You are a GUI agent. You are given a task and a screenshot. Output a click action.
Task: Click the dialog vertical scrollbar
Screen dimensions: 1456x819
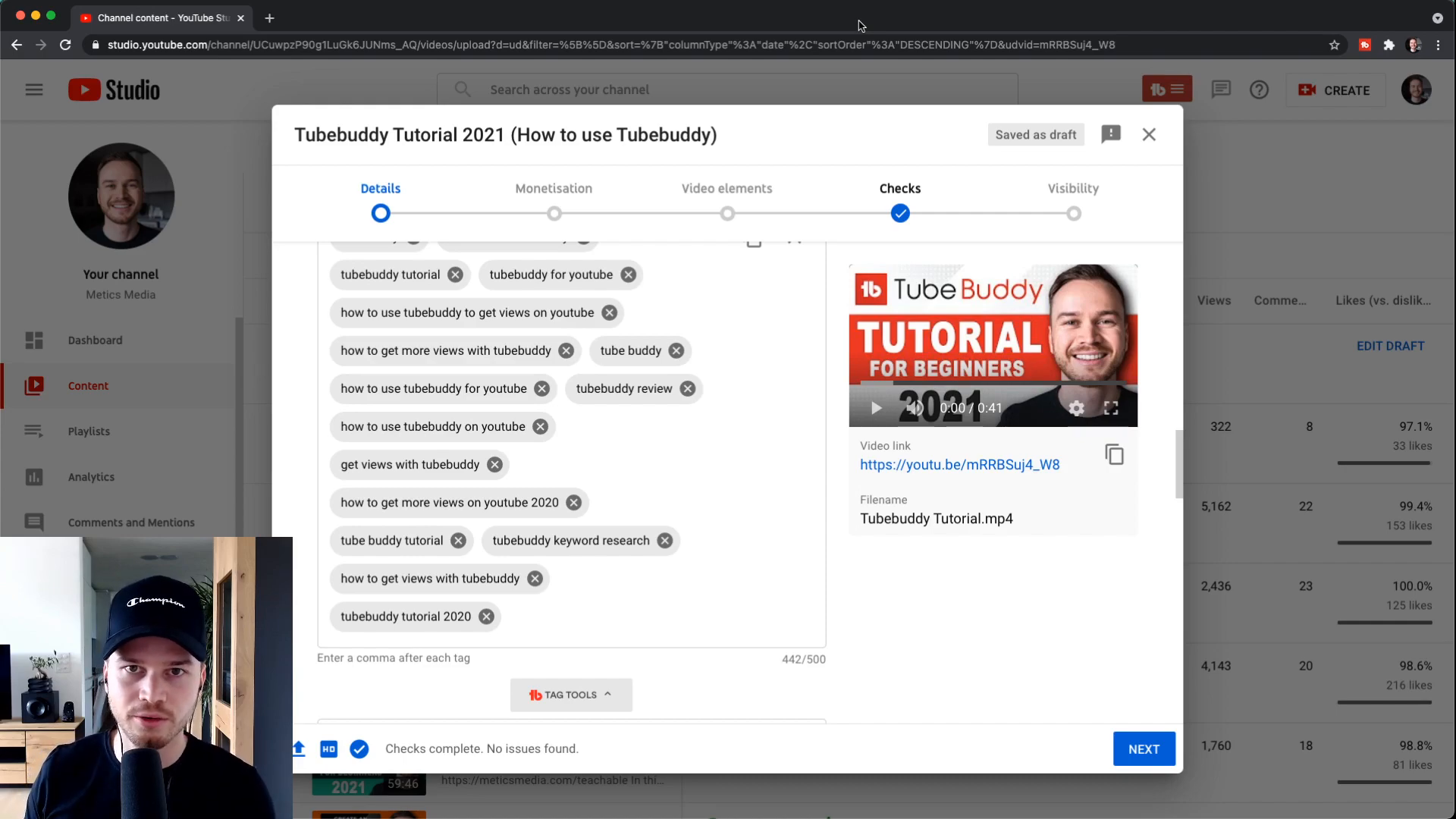[x=1178, y=464]
